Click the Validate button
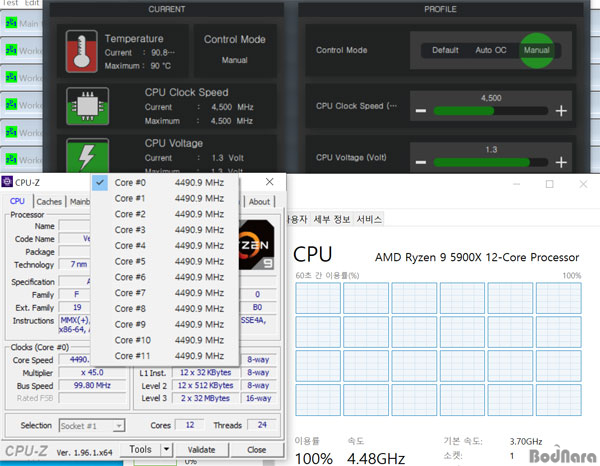The height and width of the screenshot is (466, 600). point(201,450)
